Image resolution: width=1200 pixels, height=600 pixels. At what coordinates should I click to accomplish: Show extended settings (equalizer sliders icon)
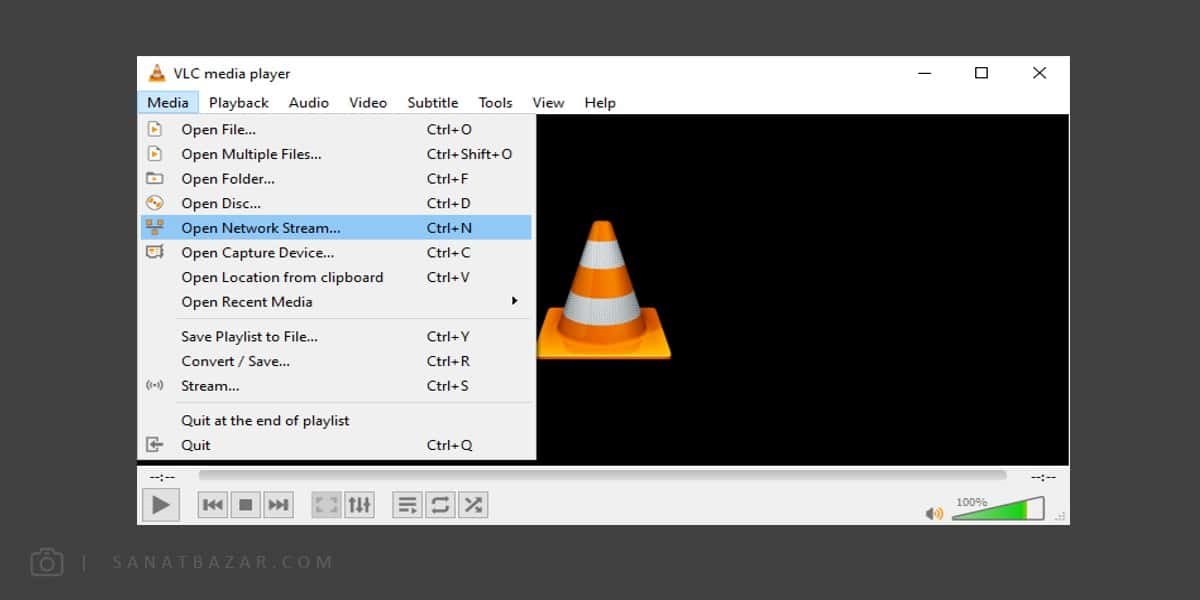tap(359, 505)
